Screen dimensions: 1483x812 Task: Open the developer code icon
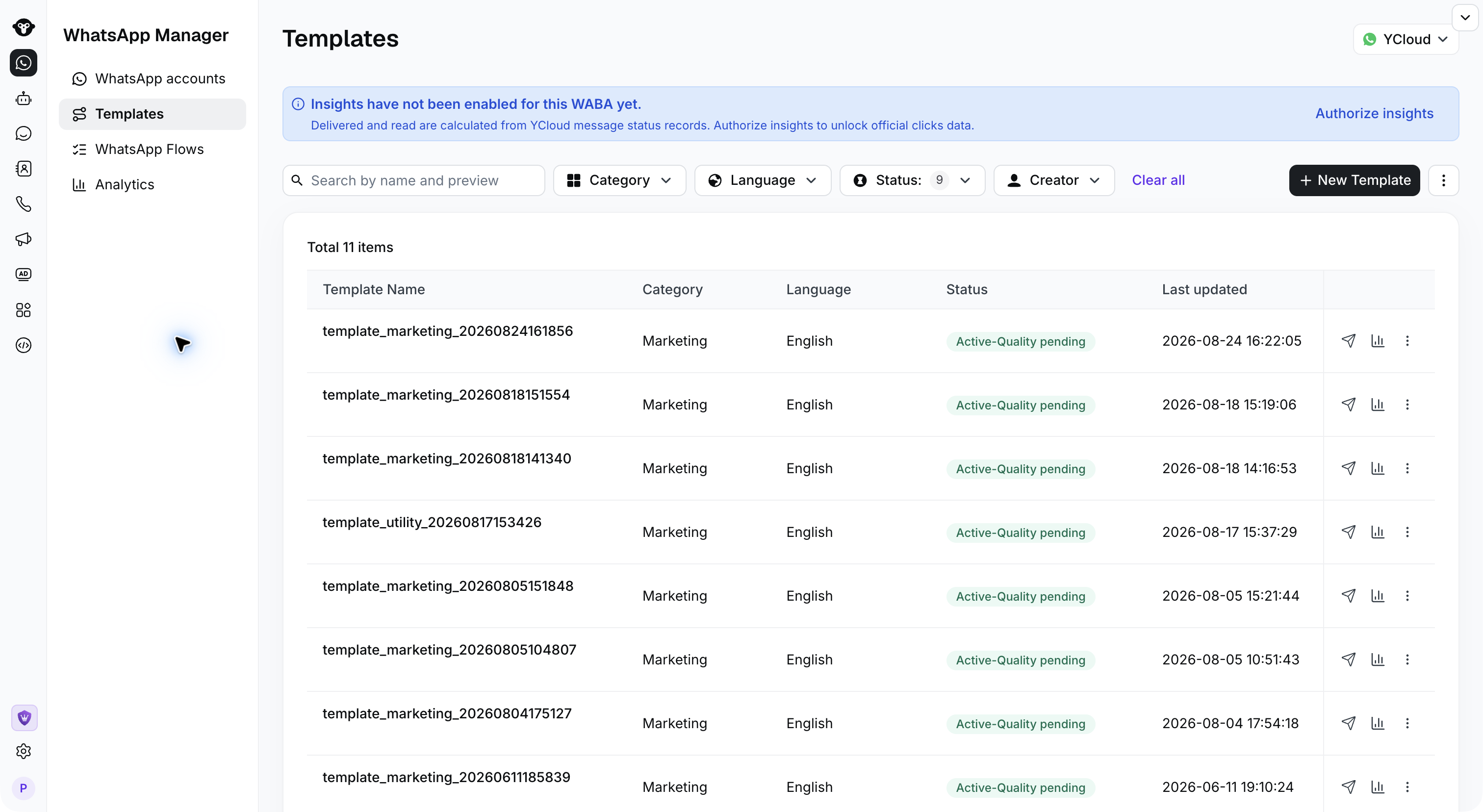point(24,345)
